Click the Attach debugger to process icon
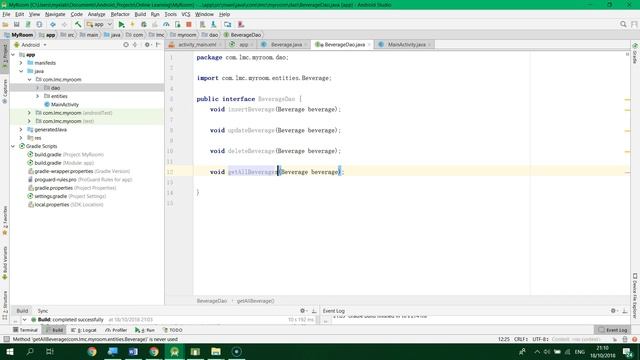Image resolution: width=640 pixels, height=360 pixels. 178,24
